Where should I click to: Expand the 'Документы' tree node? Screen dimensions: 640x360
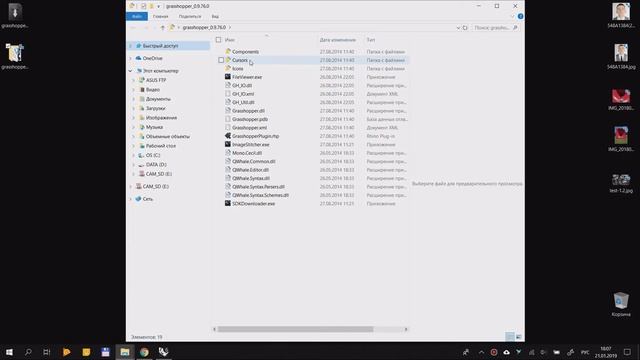tap(134, 99)
